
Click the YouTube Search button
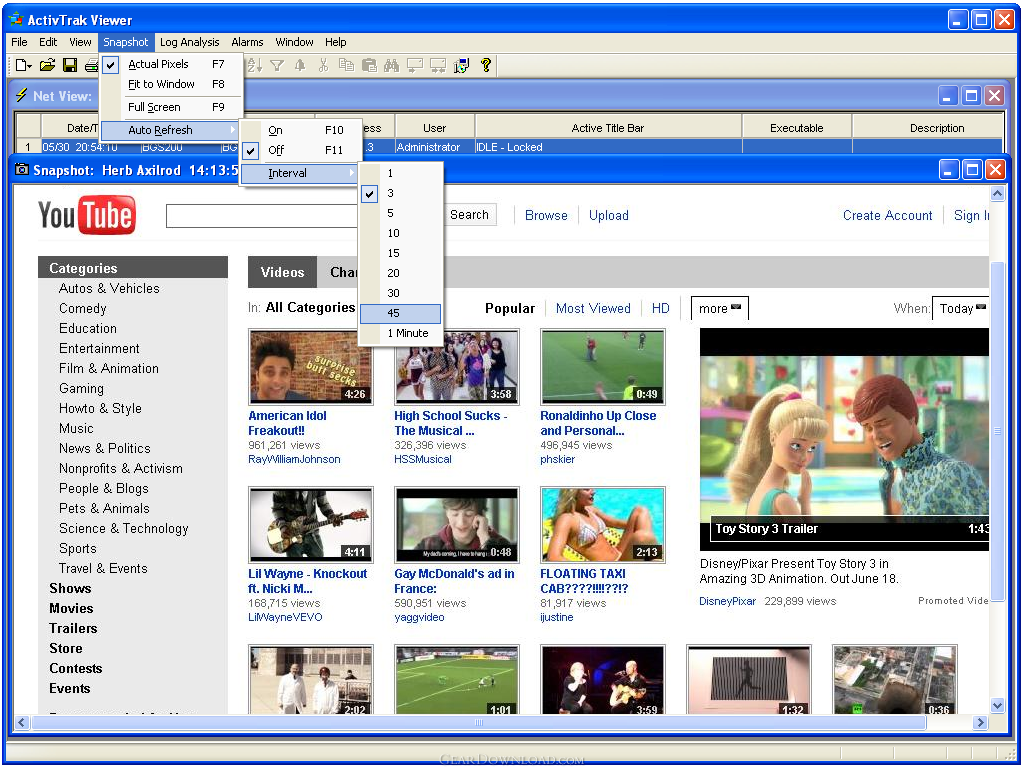(469, 215)
